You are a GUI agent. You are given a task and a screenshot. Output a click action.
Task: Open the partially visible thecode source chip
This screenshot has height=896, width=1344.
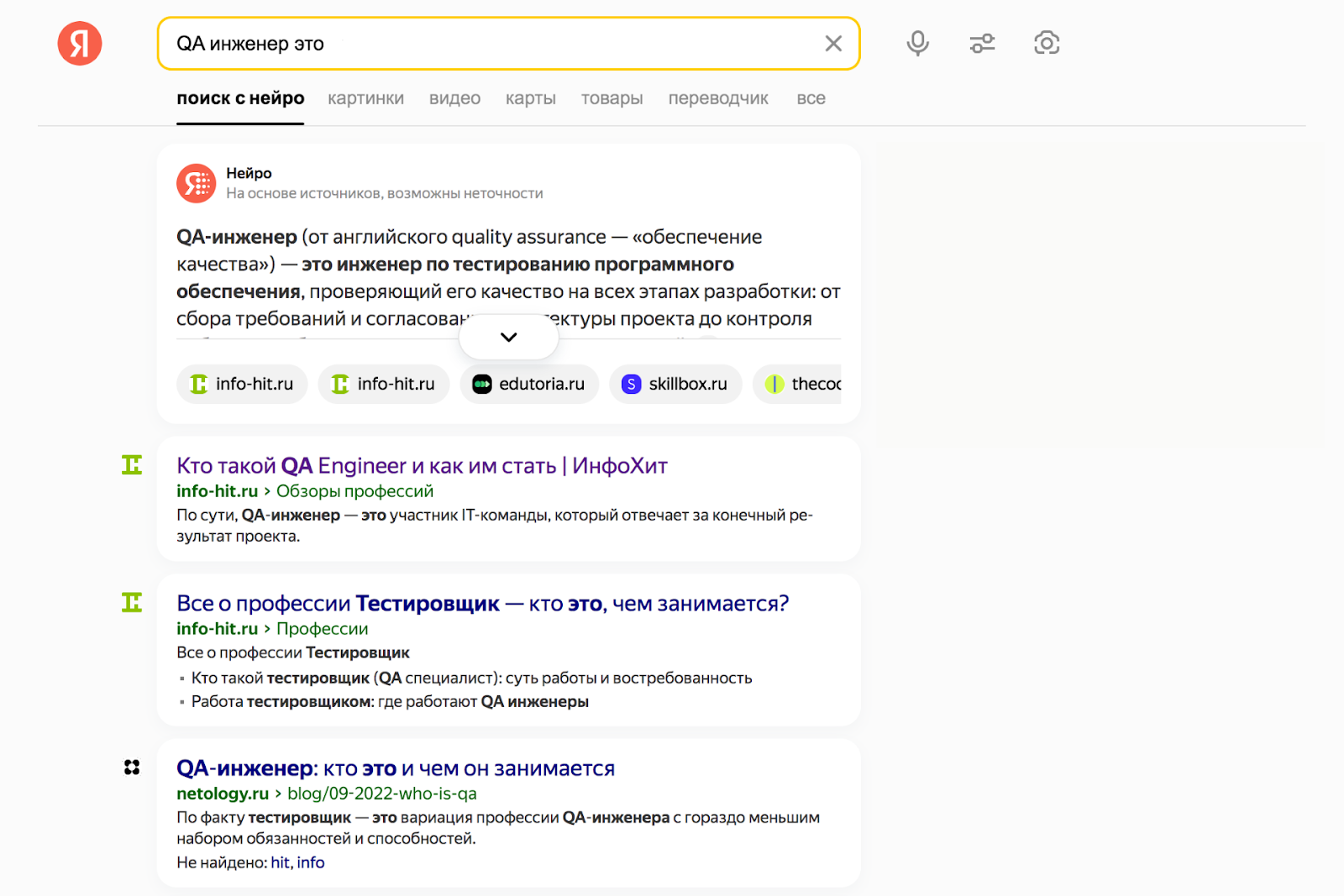pyautogui.click(x=798, y=384)
